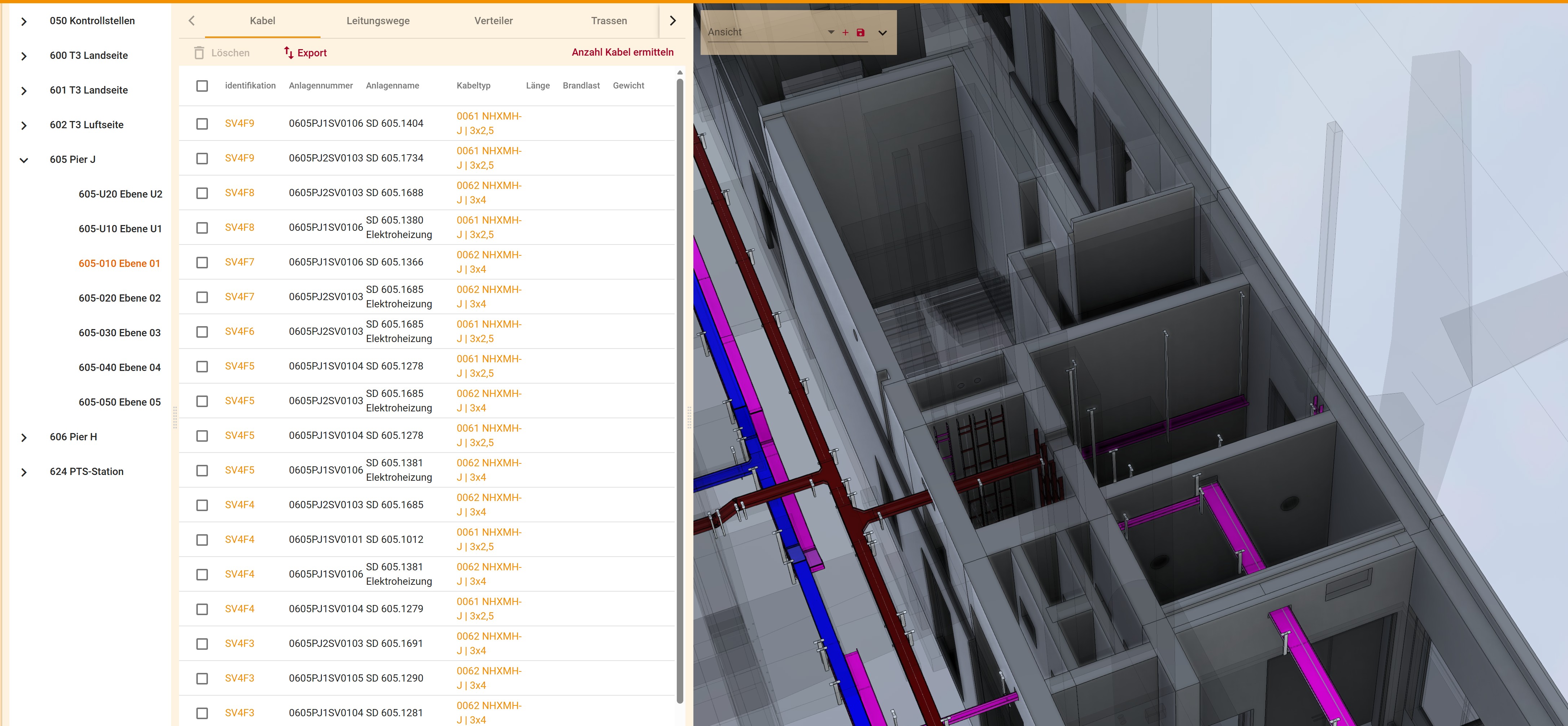Switch to the Leitungswege tab
Screen dimensions: 1568x726
(378, 21)
